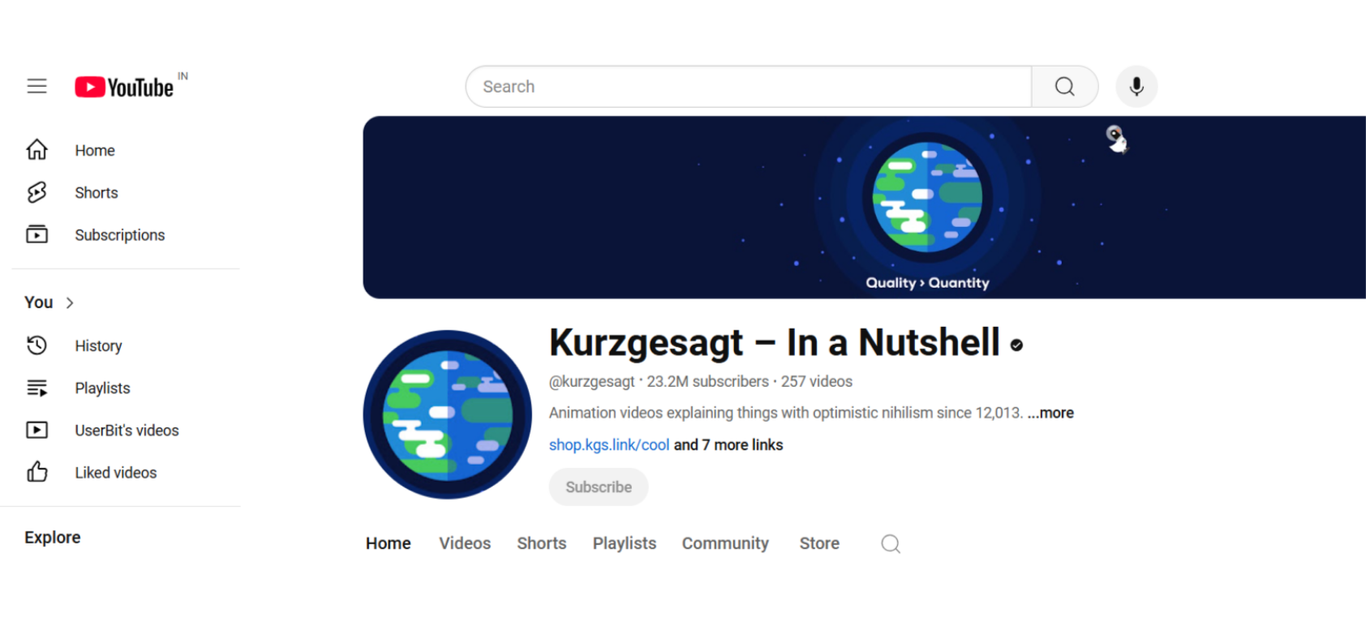This screenshot has height=623, width=1366.
Task: Click the channel description text
Action: (786, 413)
